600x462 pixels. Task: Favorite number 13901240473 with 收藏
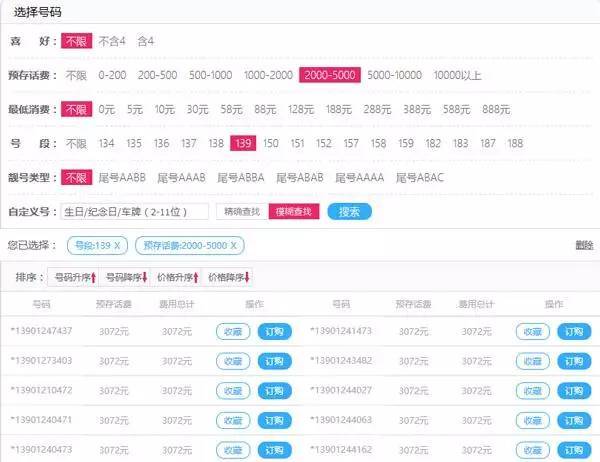[233, 450]
